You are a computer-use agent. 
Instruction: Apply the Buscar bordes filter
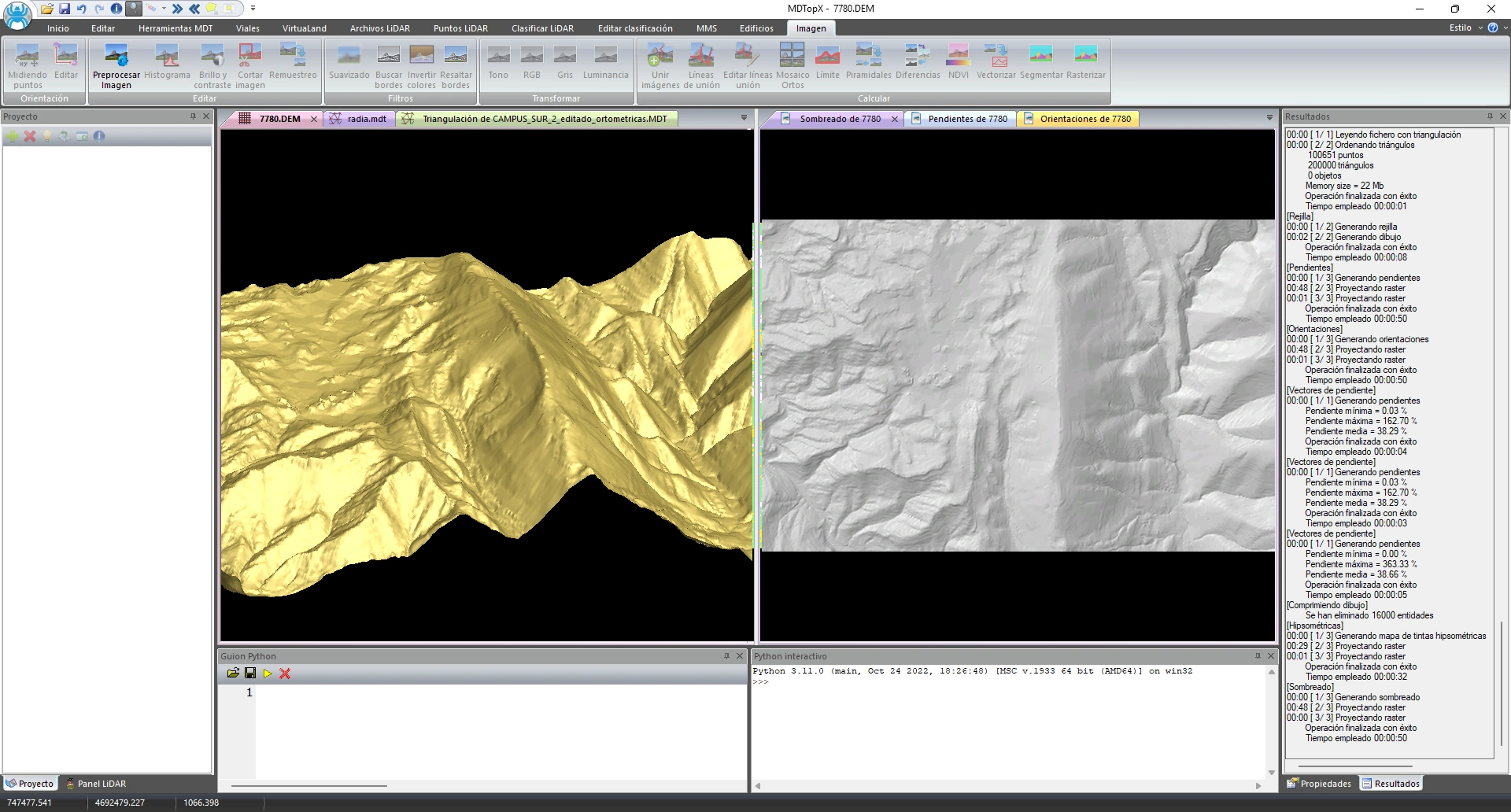click(x=389, y=65)
